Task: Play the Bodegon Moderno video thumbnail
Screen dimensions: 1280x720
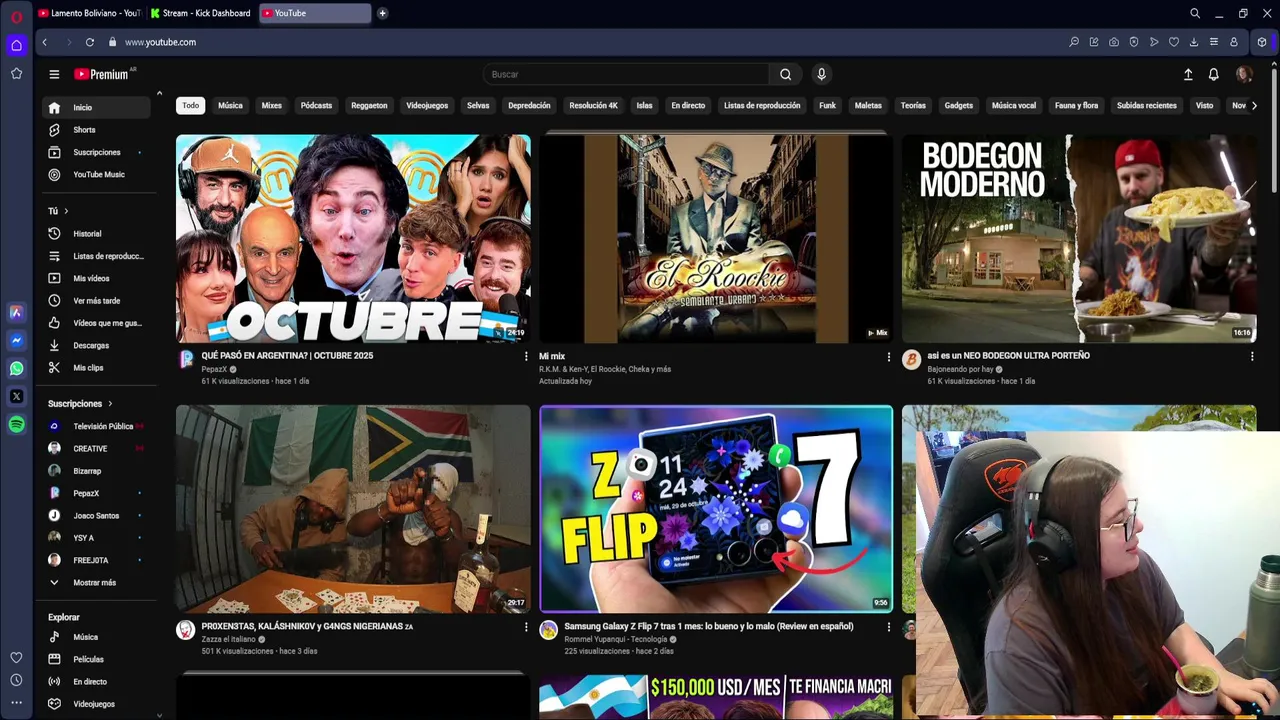Action: click(x=1079, y=239)
